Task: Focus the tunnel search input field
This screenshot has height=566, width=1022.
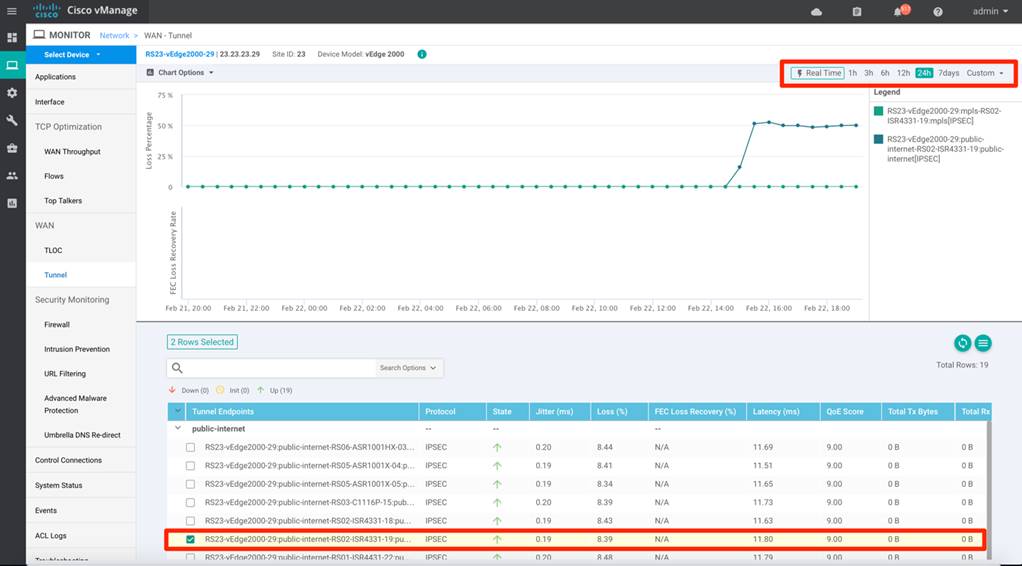Action: (x=280, y=368)
